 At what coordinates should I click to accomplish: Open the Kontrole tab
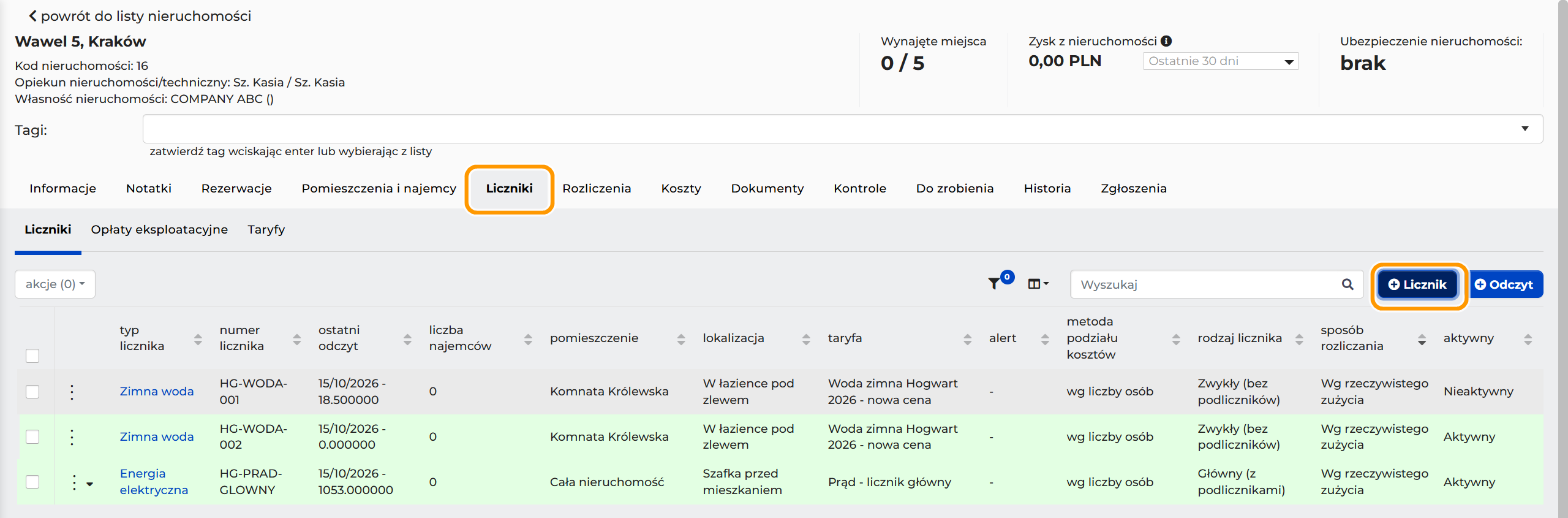[x=860, y=188]
